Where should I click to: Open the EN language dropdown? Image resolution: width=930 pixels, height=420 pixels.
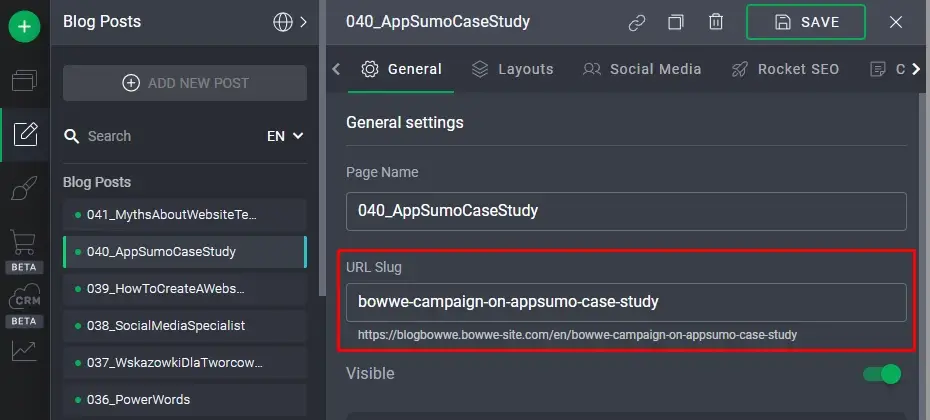click(x=285, y=136)
